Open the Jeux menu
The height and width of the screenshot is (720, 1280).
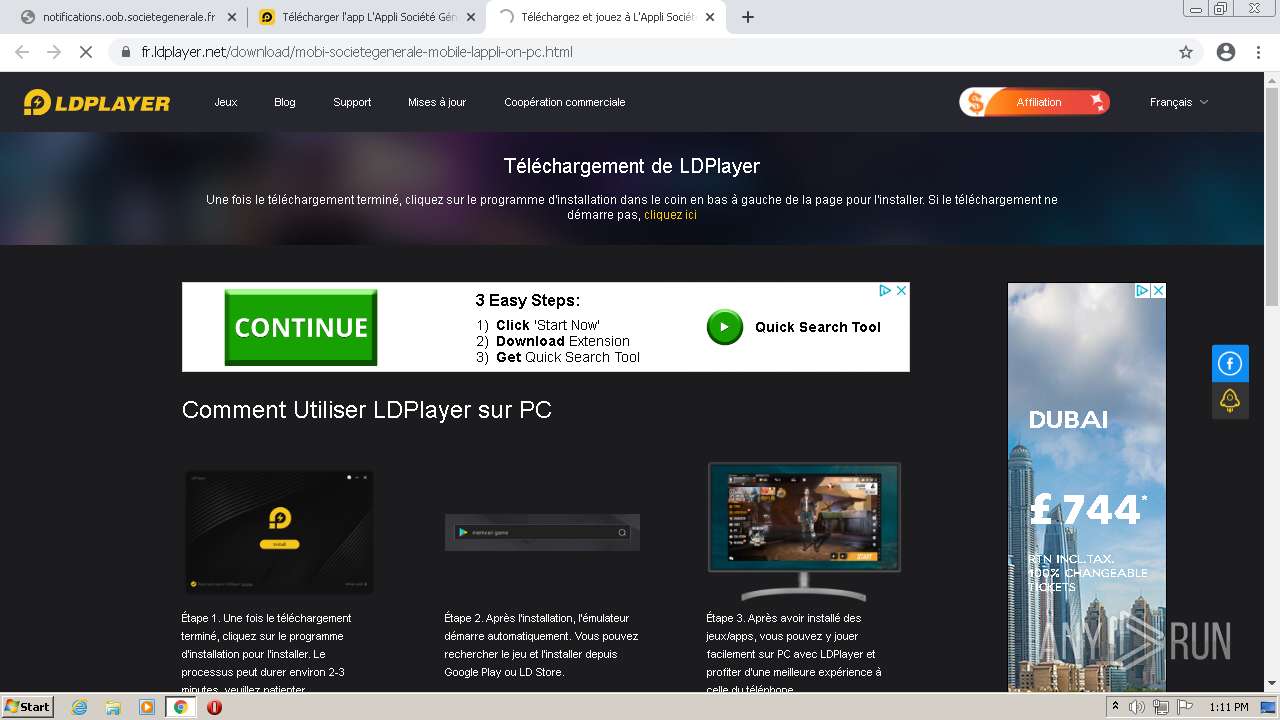tap(226, 102)
